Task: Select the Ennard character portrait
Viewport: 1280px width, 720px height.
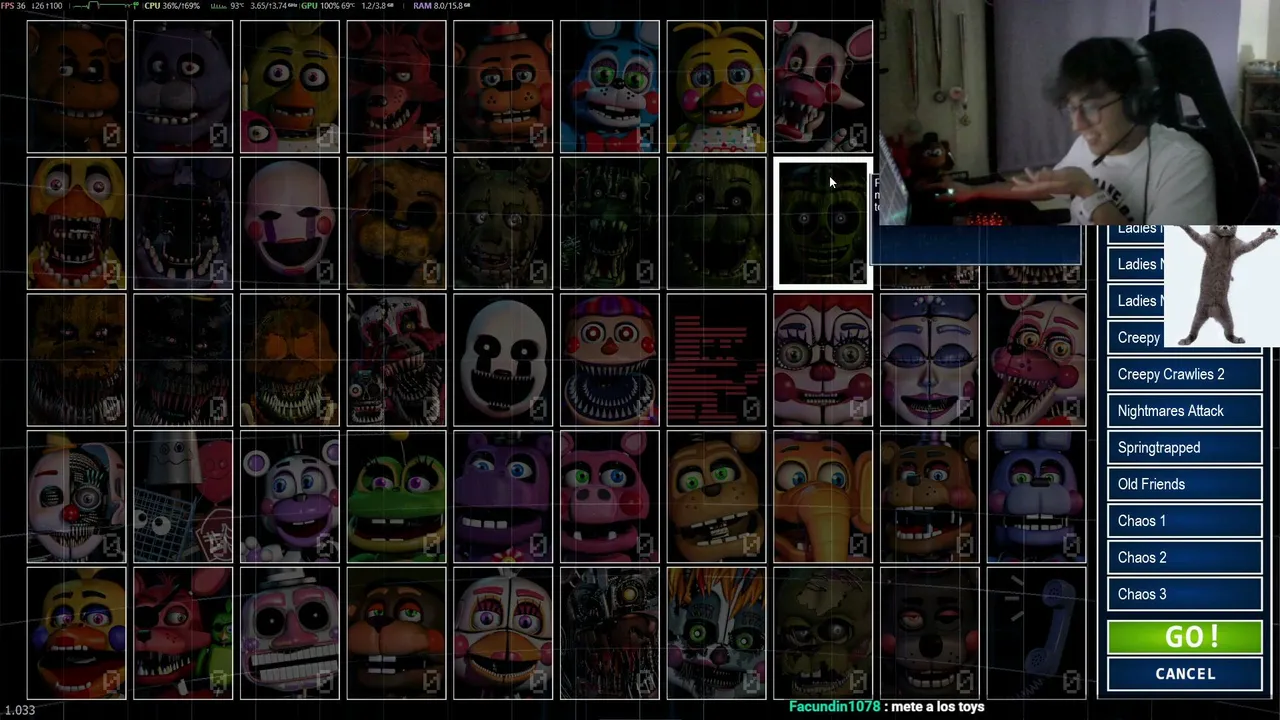Action: pos(76,497)
